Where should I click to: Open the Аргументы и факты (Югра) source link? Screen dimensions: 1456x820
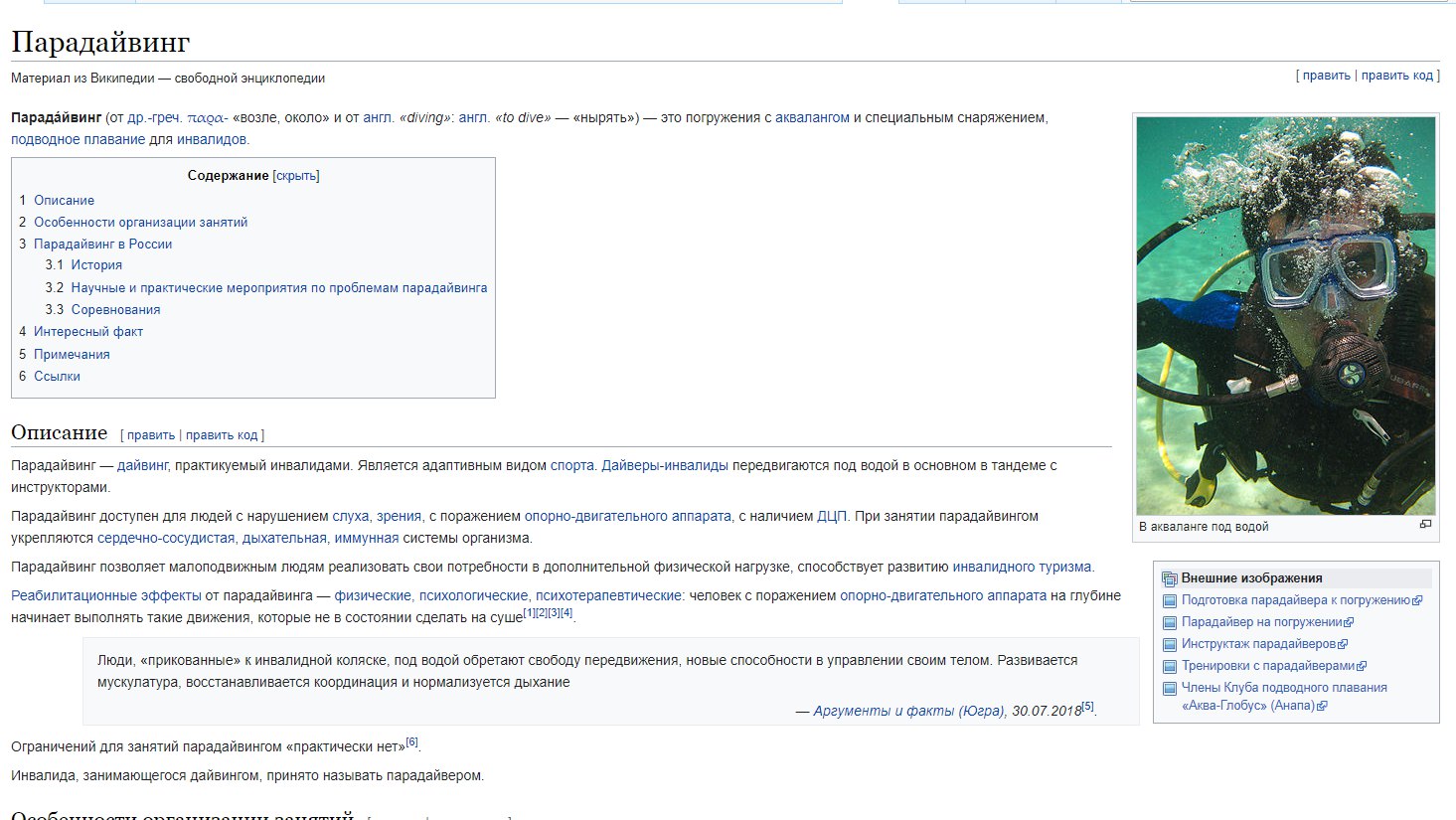pyautogui.click(x=908, y=711)
